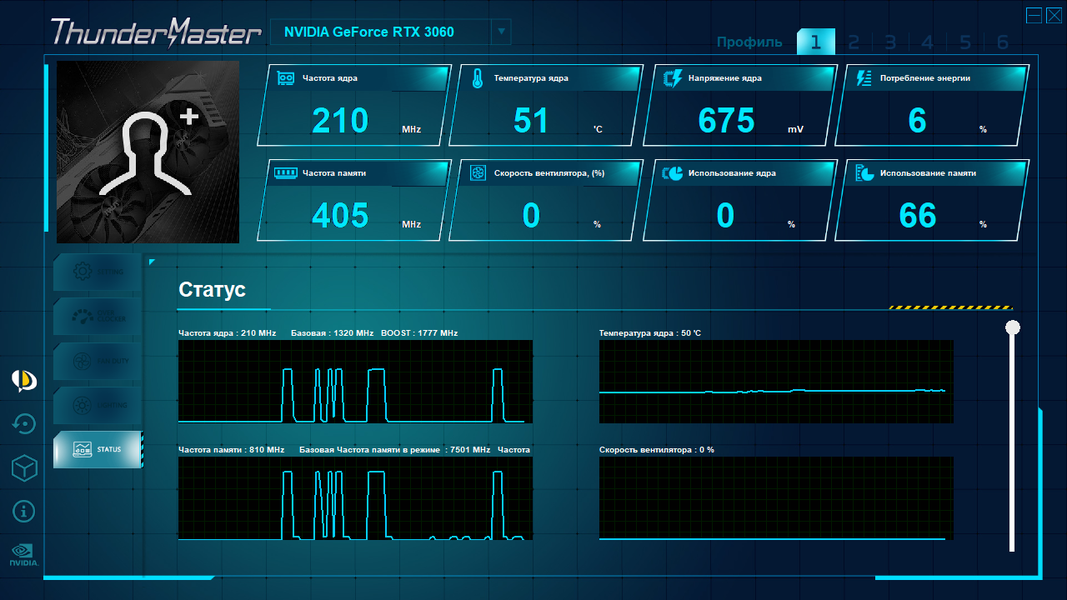The width and height of the screenshot is (1067, 600).
Task: Click the fan speed percent icon
Action: pos(478,173)
